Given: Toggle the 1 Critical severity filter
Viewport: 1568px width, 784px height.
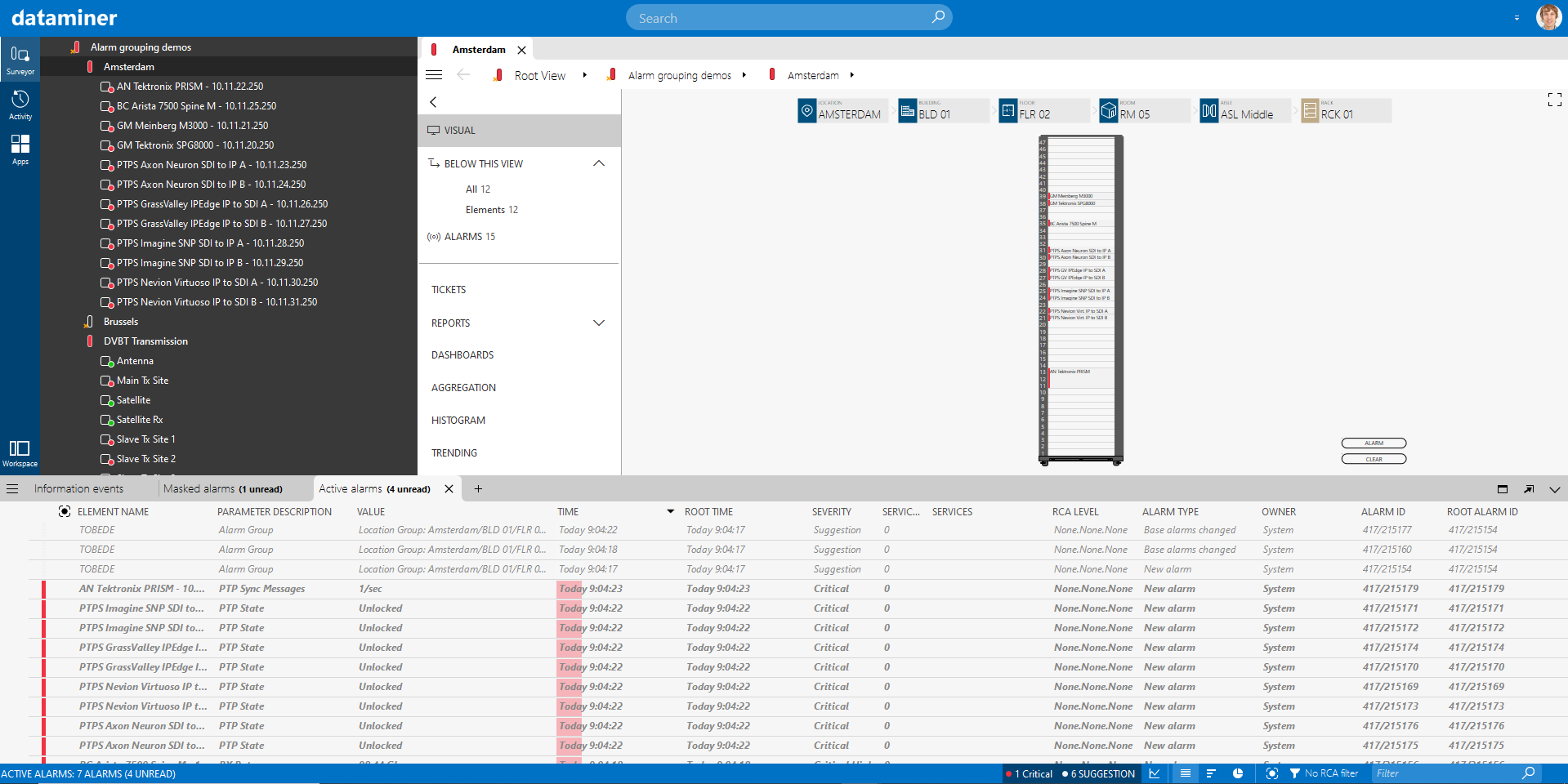Looking at the screenshot, I should click(x=1030, y=773).
